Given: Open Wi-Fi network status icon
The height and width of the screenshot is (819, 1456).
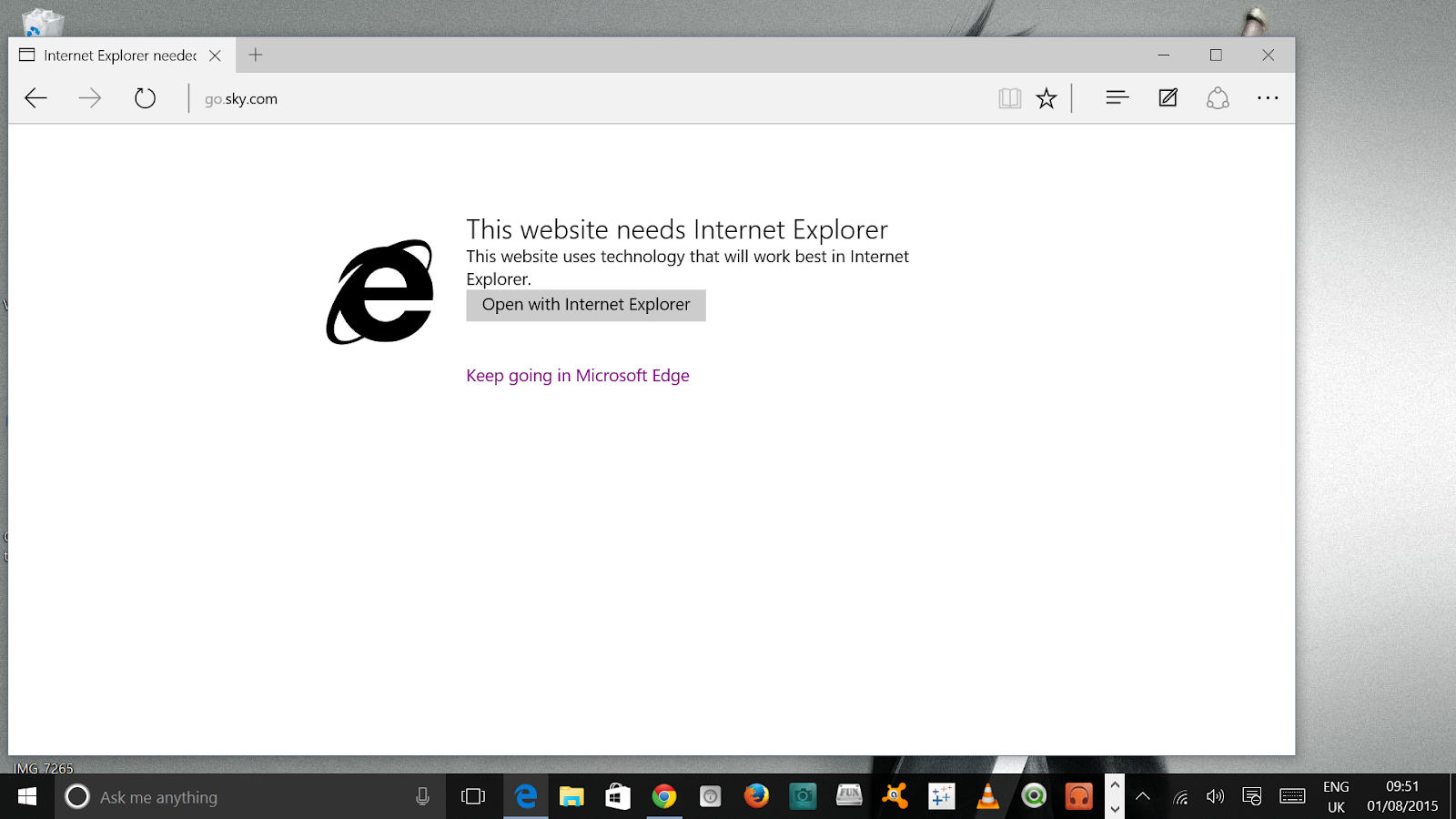Looking at the screenshot, I should pyautogui.click(x=1180, y=798).
